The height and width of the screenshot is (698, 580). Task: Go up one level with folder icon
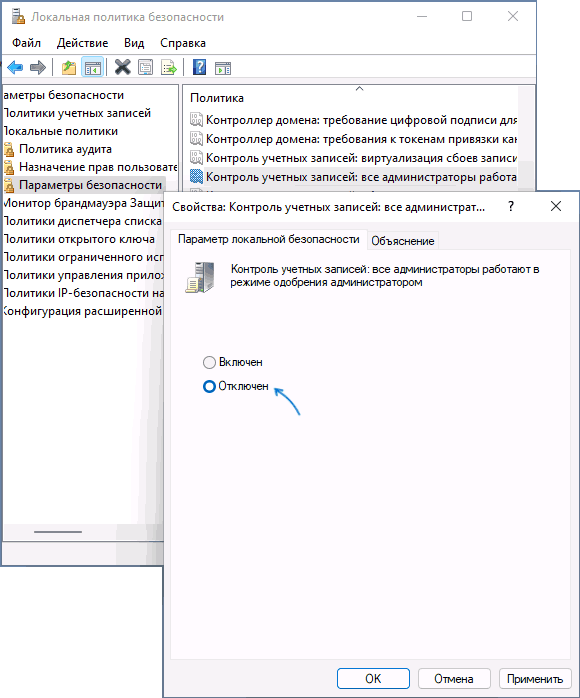[x=69, y=68]
